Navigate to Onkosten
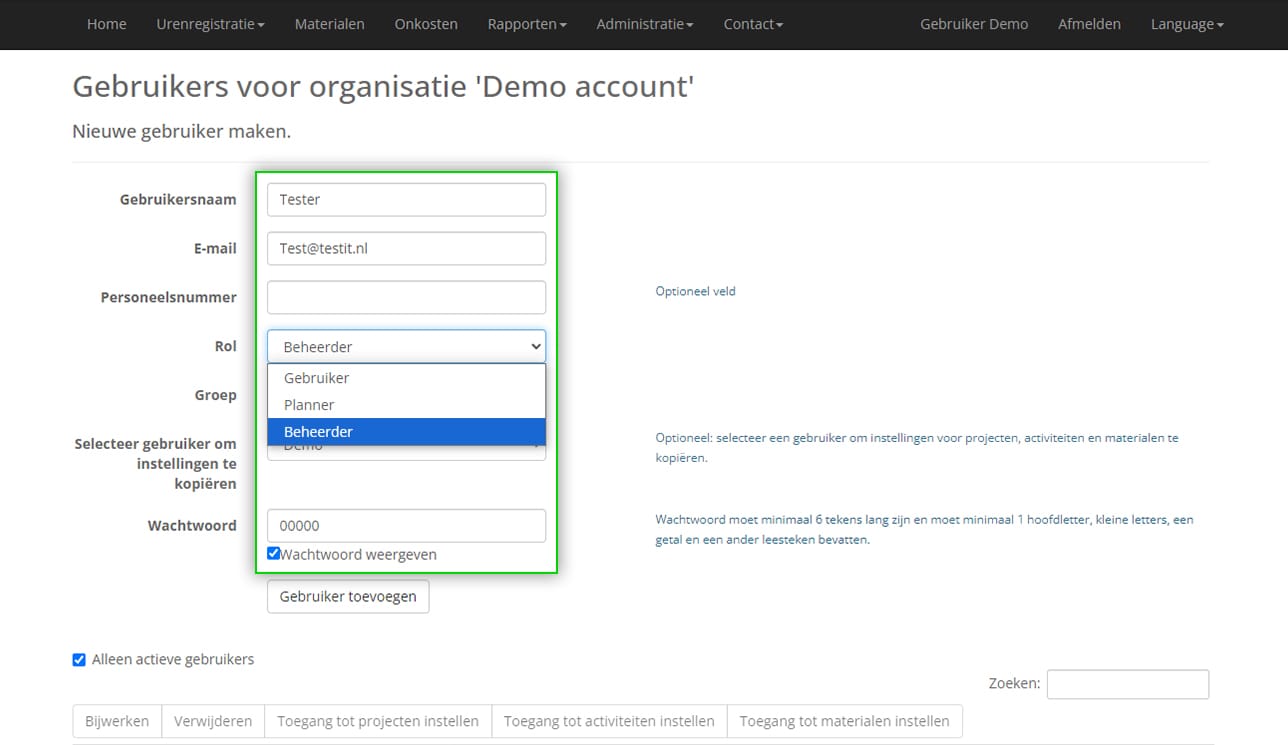This screenshot has width=1288, height=745. [426, 24]
